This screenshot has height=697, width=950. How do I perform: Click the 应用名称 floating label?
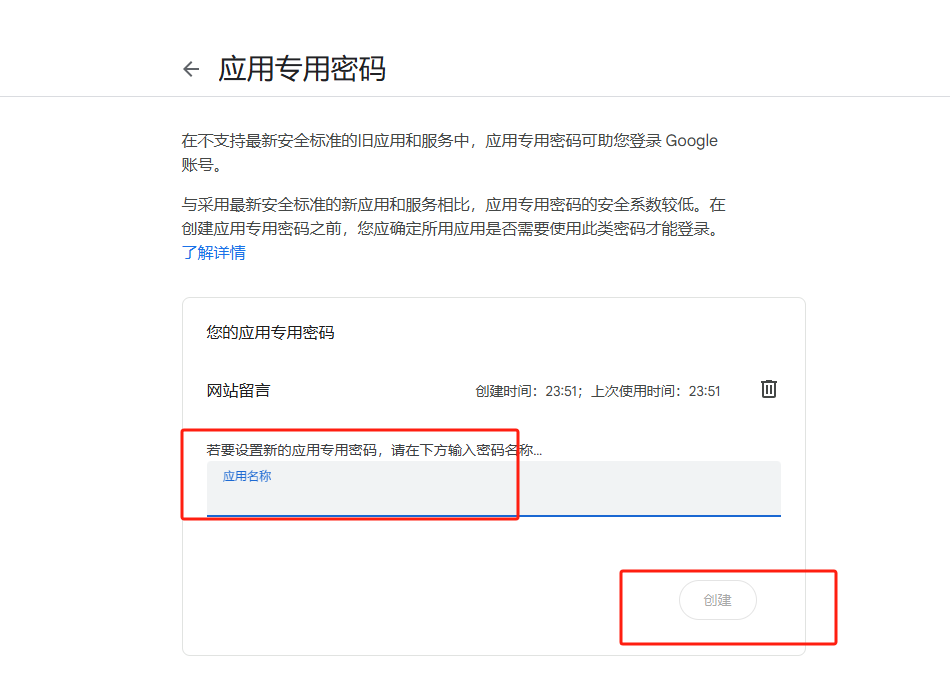tap(246, 476)
